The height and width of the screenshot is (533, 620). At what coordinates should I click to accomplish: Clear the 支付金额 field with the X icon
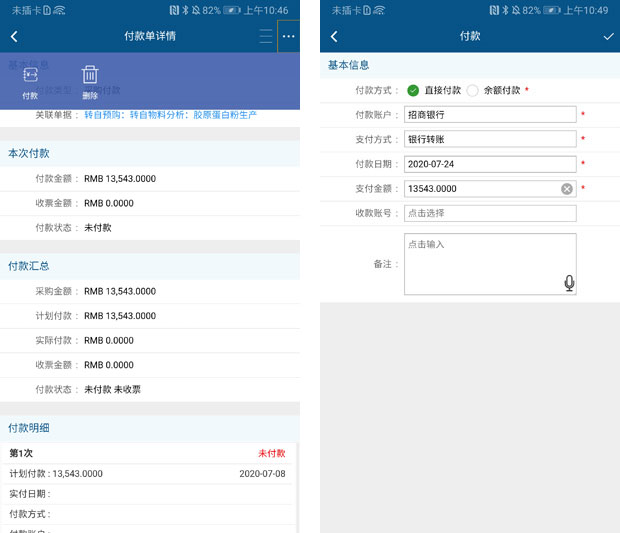pos(566,188)
